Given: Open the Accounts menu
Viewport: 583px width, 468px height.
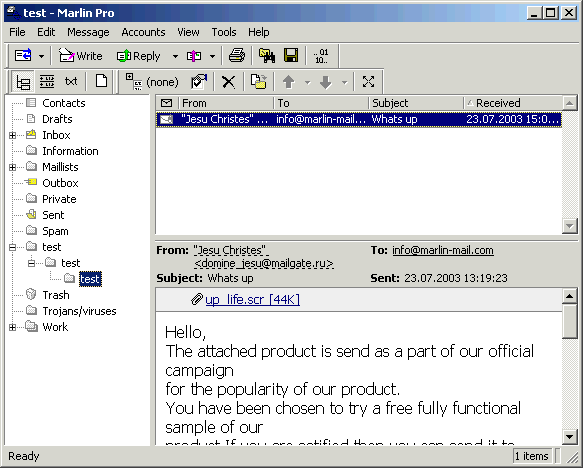Looking at the screenshot, I should click(143, 32).
